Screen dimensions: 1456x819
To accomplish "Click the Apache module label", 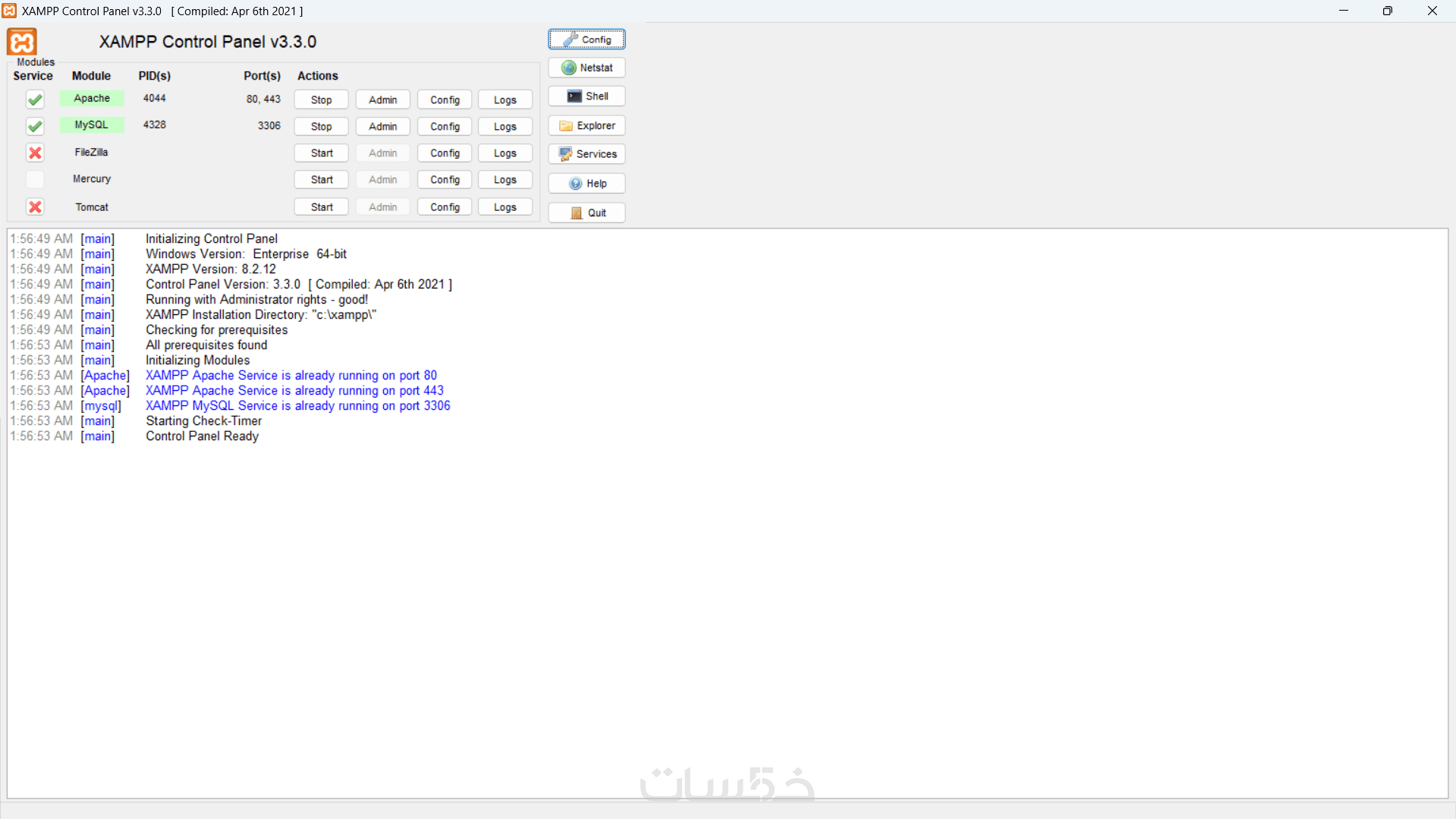I will (x=92, y=98).
